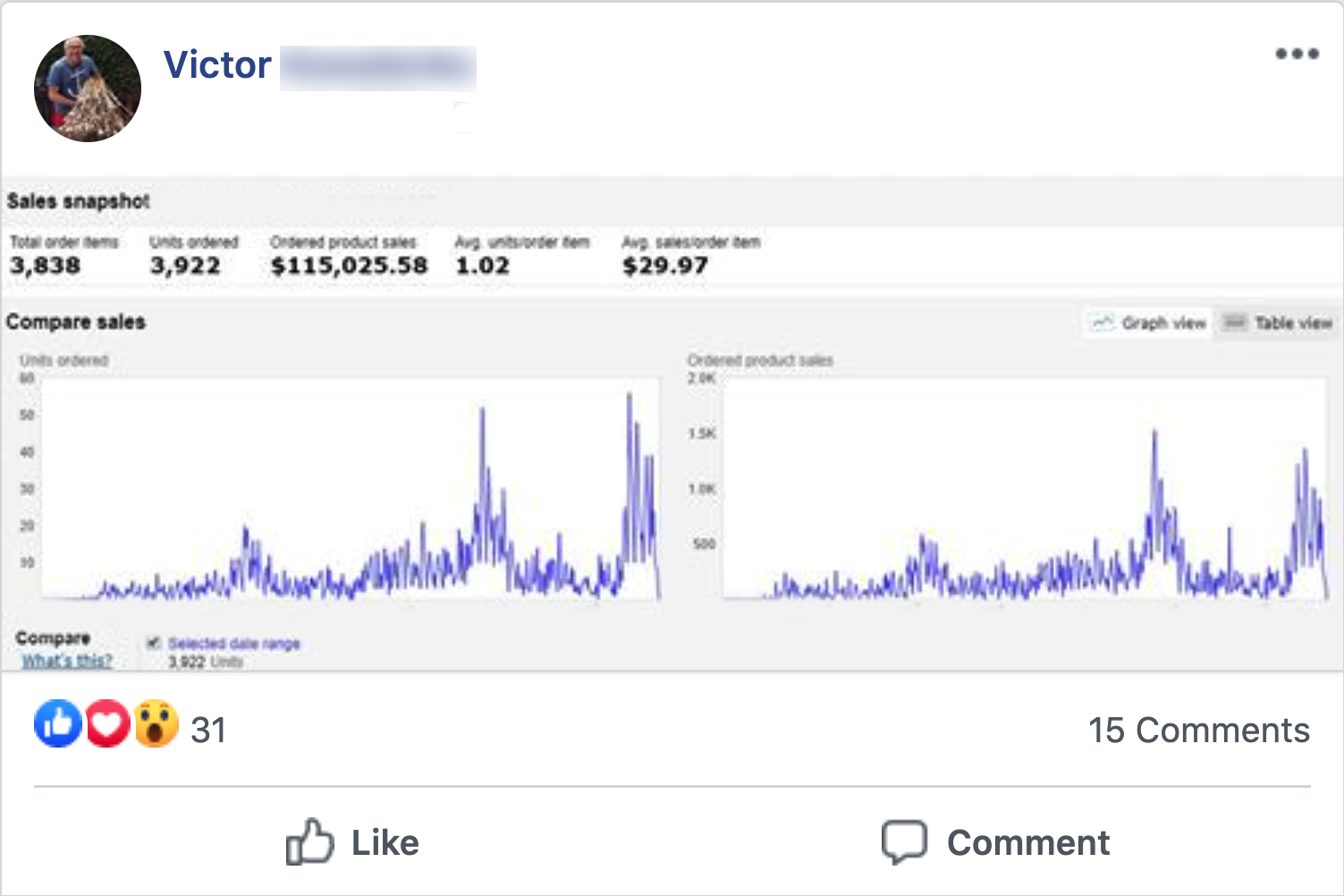This screenshot has width=1344, height=896.
Task: Click the Units ordered line chart
Action: pyautogui.click(x=351, y=487)
